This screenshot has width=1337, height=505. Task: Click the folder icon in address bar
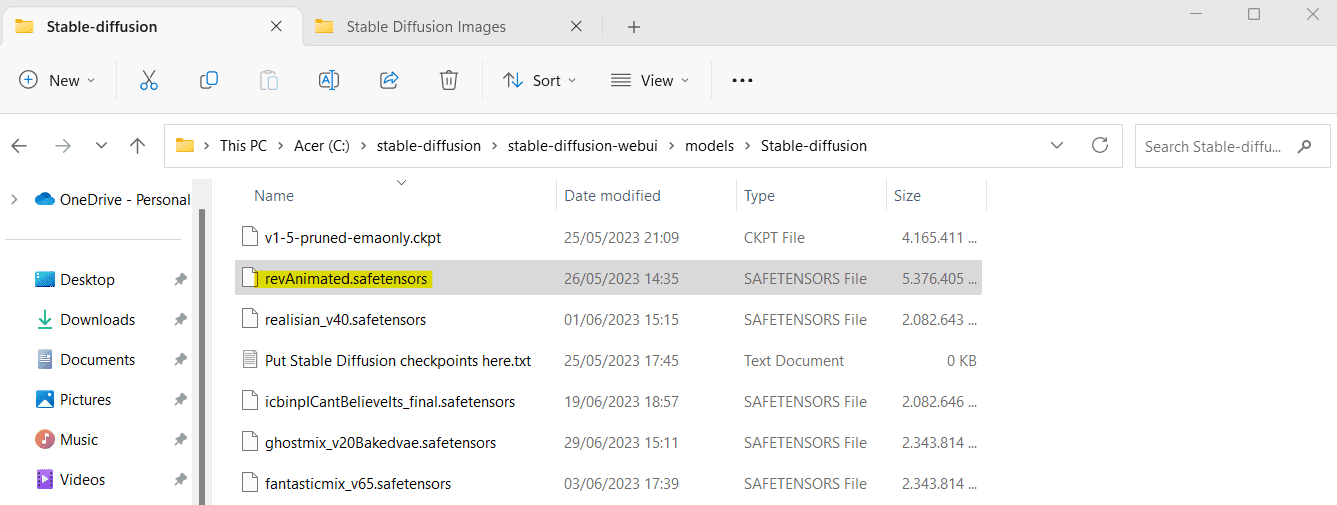(185, 146)
